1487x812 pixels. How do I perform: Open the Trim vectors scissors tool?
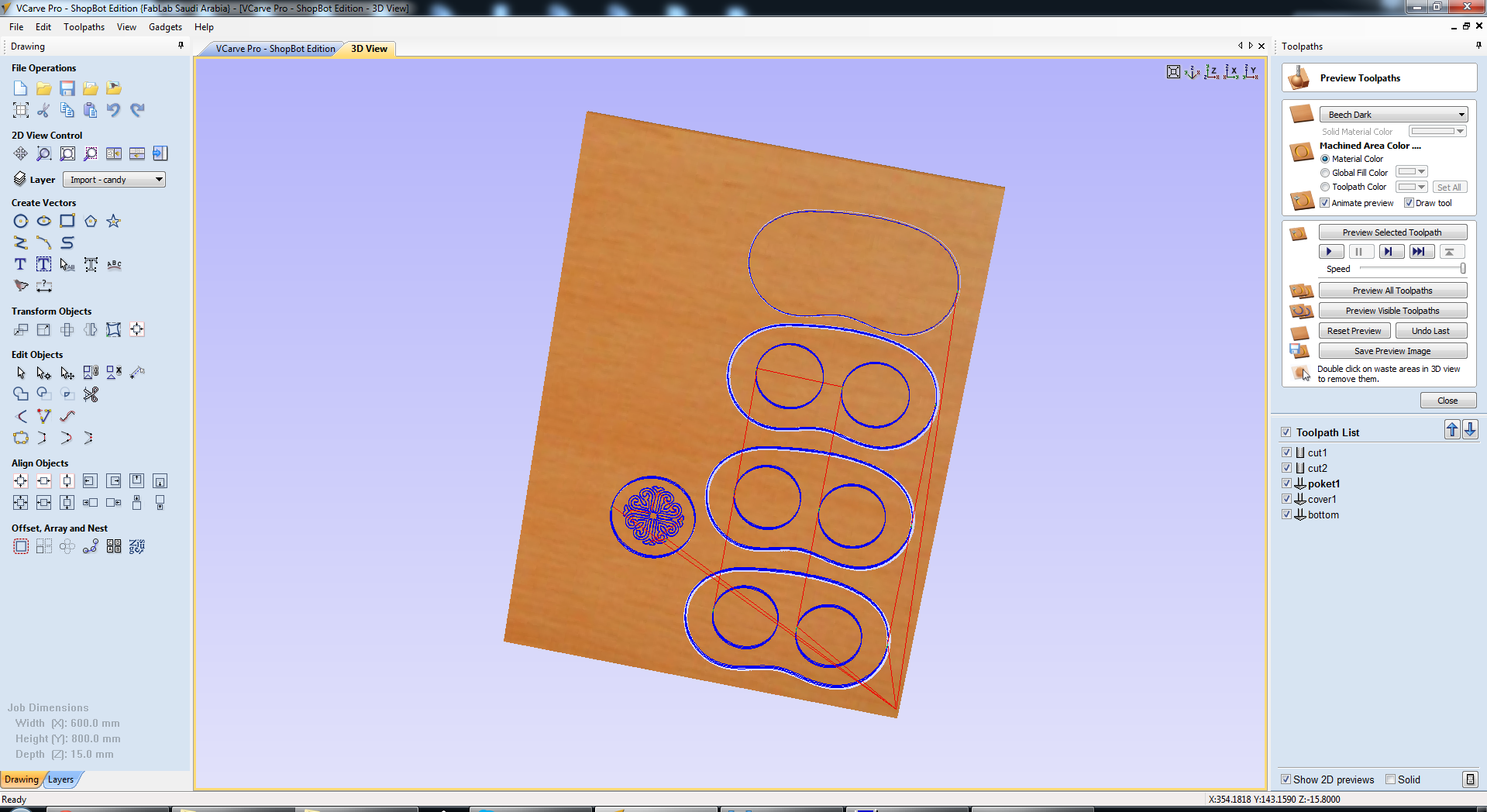click(x=91, y=395)
